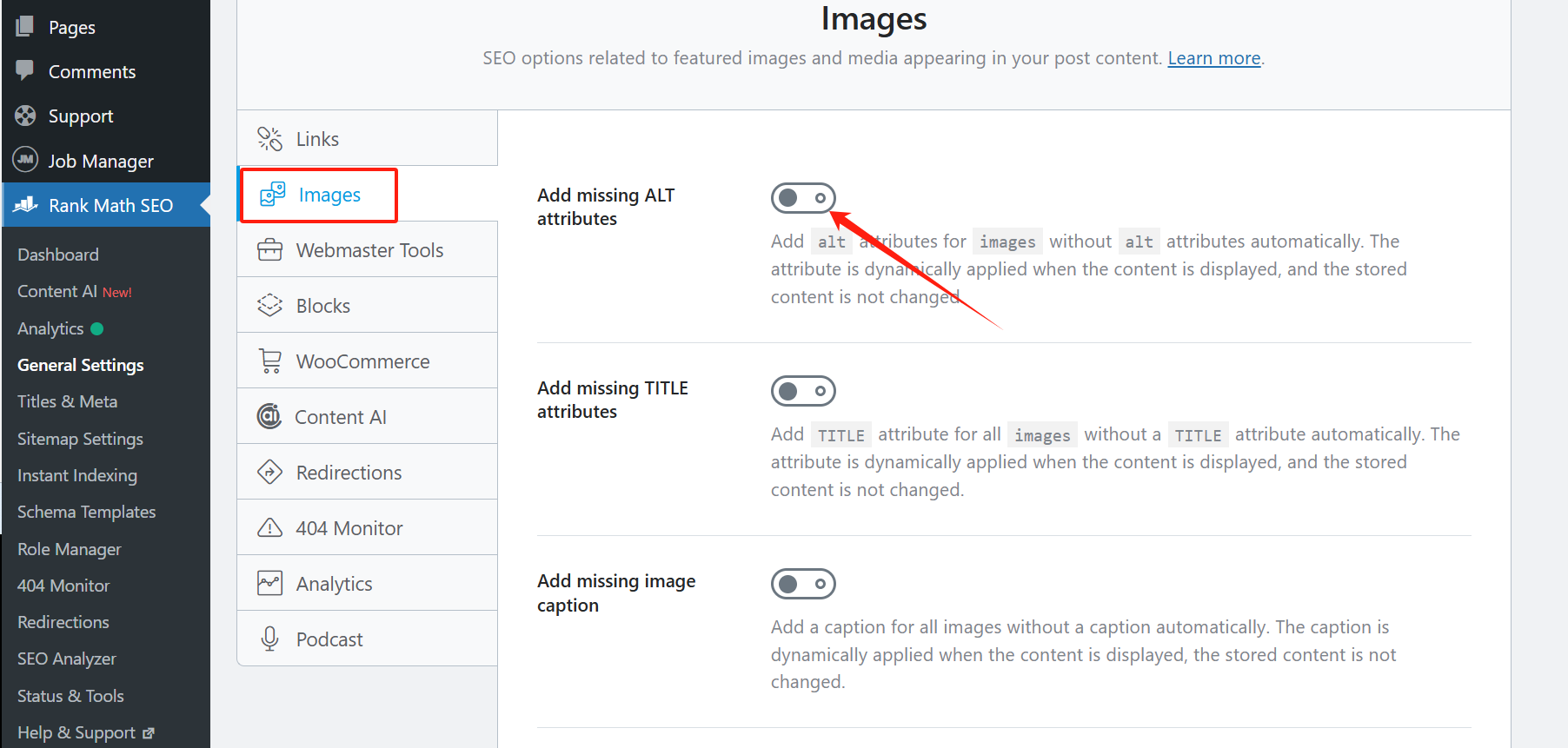1568x748 pixels.
Task: Open Rank Math SEO sidebar menu
Action: 110,206
